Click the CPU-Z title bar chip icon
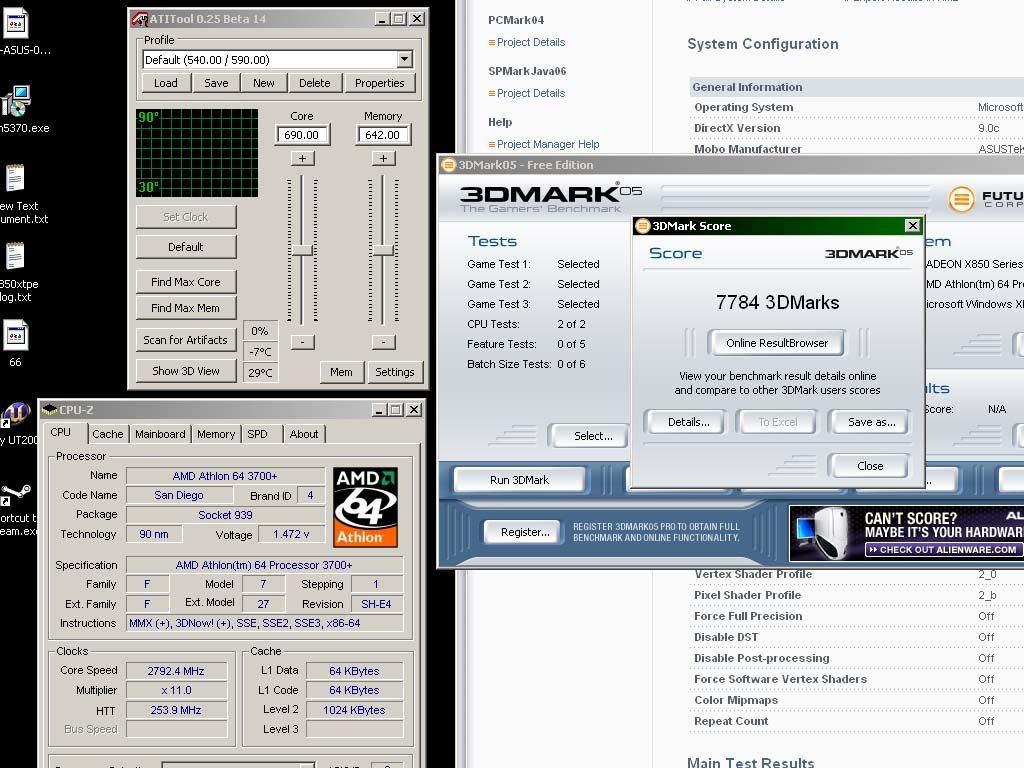This screenshot has height=768, width=1024. tap(49, 410)
